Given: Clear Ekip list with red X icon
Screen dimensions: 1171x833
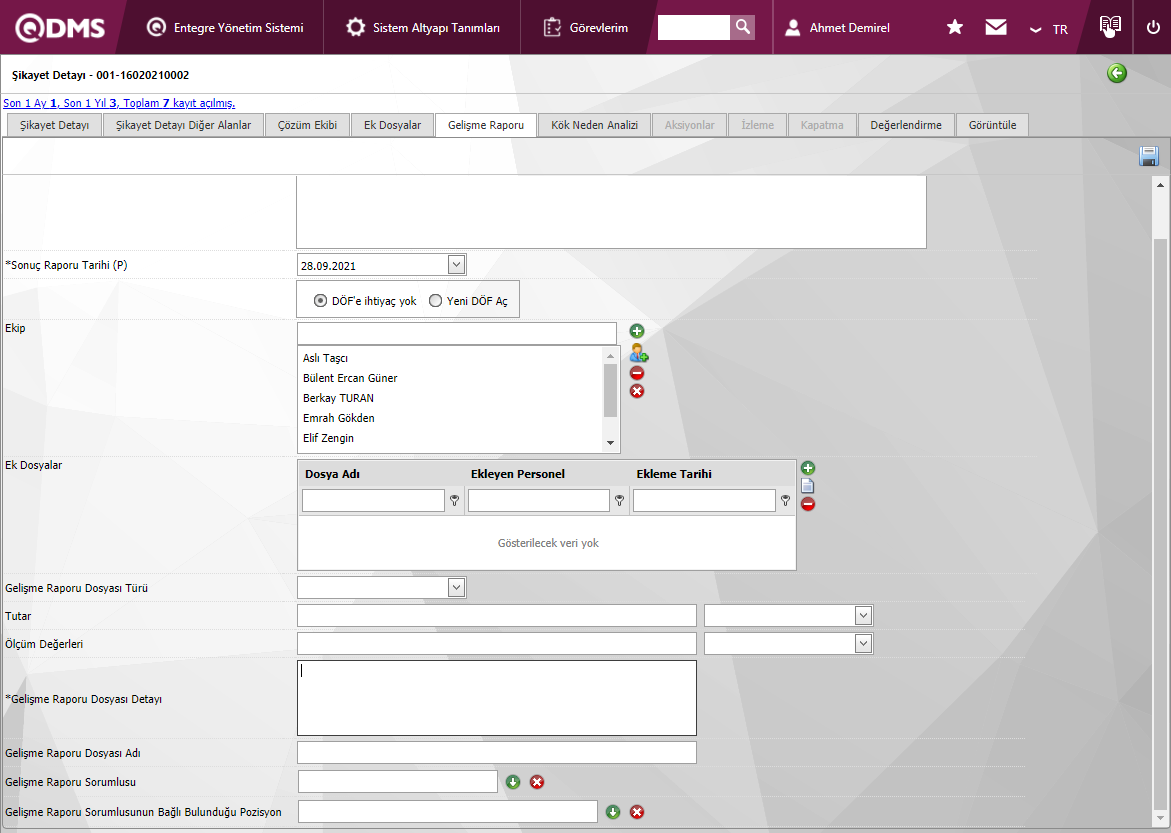Looking at the screenshot, I should [637, 391].
